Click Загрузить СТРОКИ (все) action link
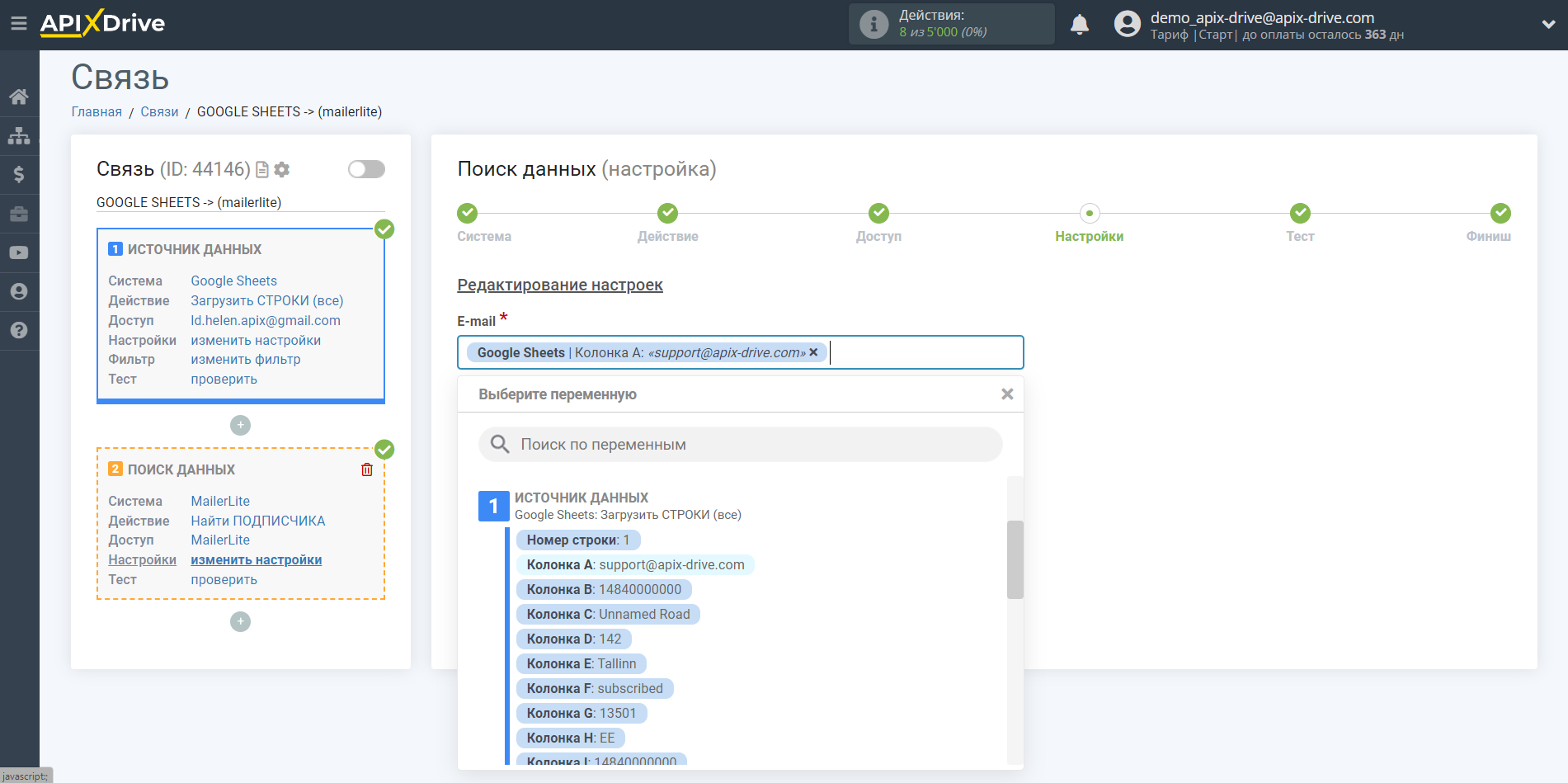Image resolution: width=1568 pixels, height=783 pixels. point(267,300)
